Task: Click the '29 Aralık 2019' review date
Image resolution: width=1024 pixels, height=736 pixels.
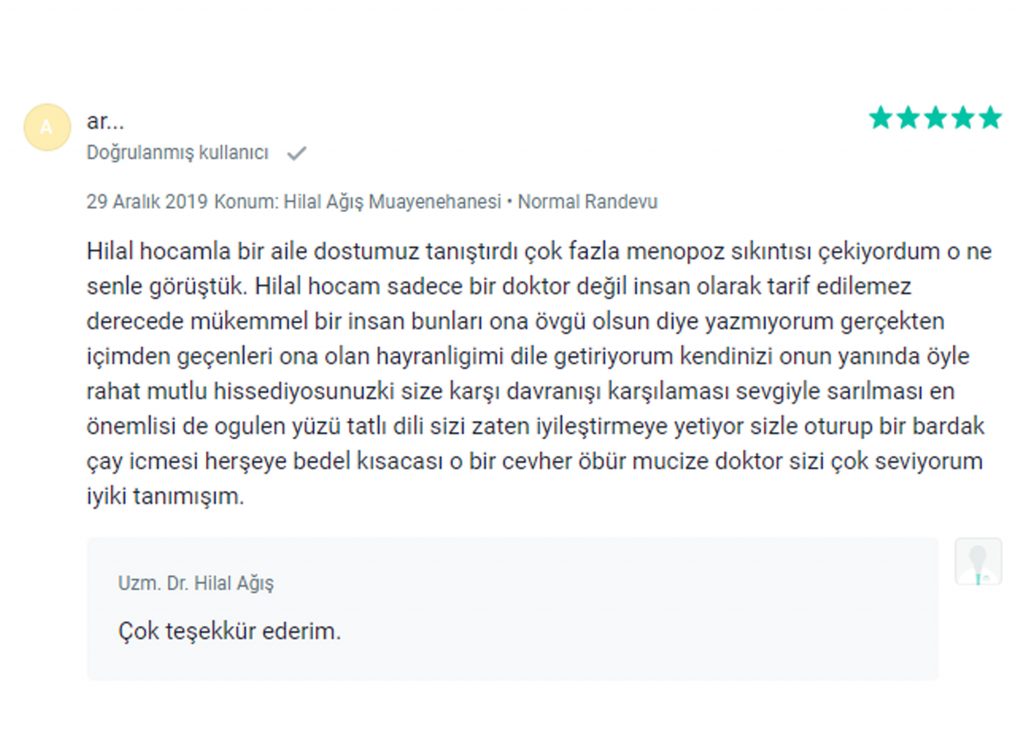Action: [x=147, y=202]
